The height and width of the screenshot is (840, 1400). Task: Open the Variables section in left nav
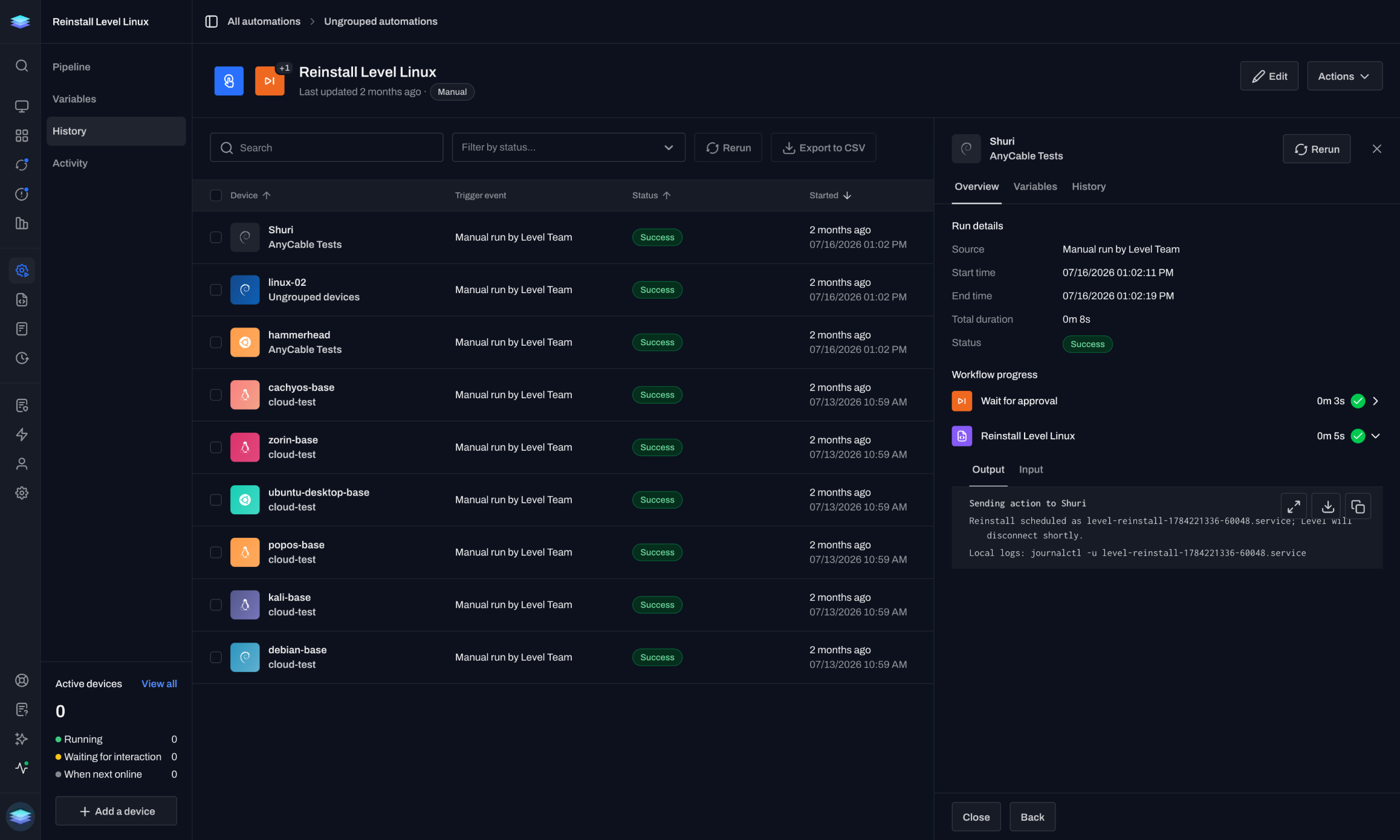coord(115,99)
